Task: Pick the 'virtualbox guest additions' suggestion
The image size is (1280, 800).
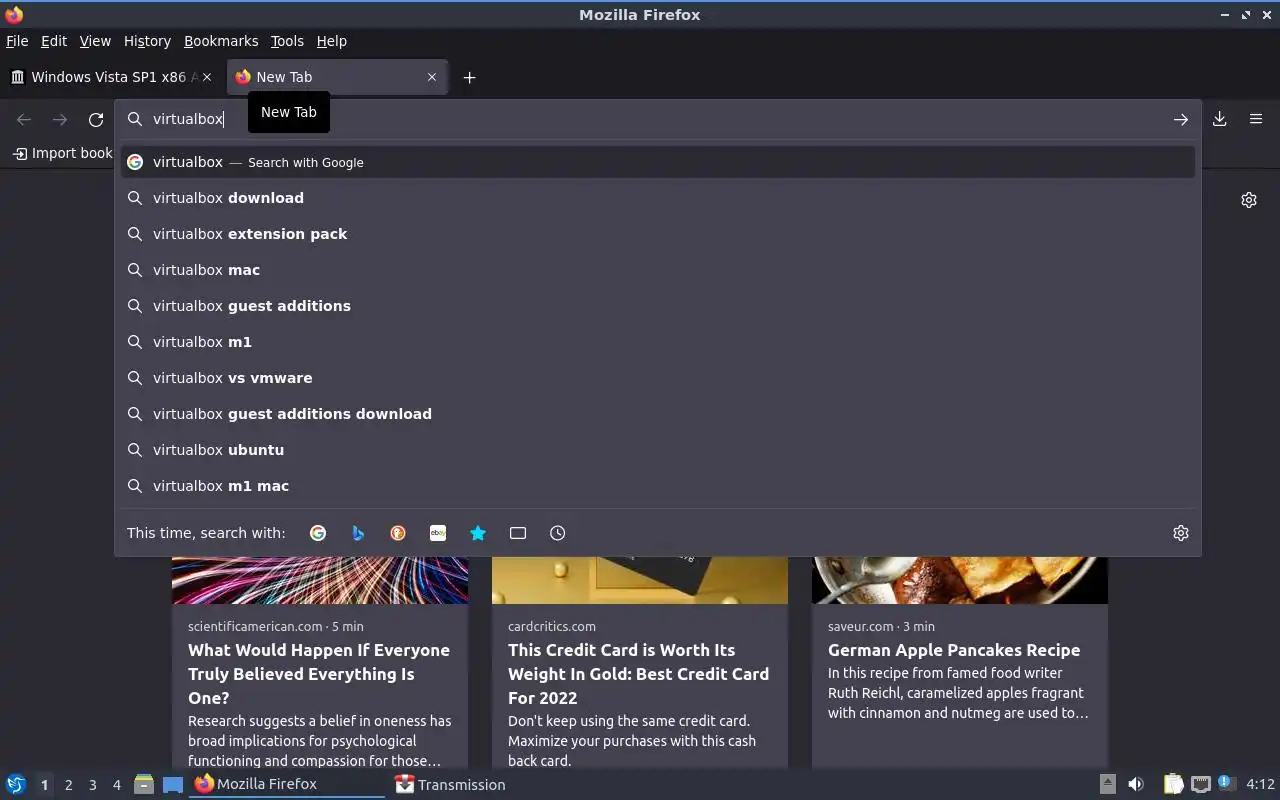Action: coord(658,306)
